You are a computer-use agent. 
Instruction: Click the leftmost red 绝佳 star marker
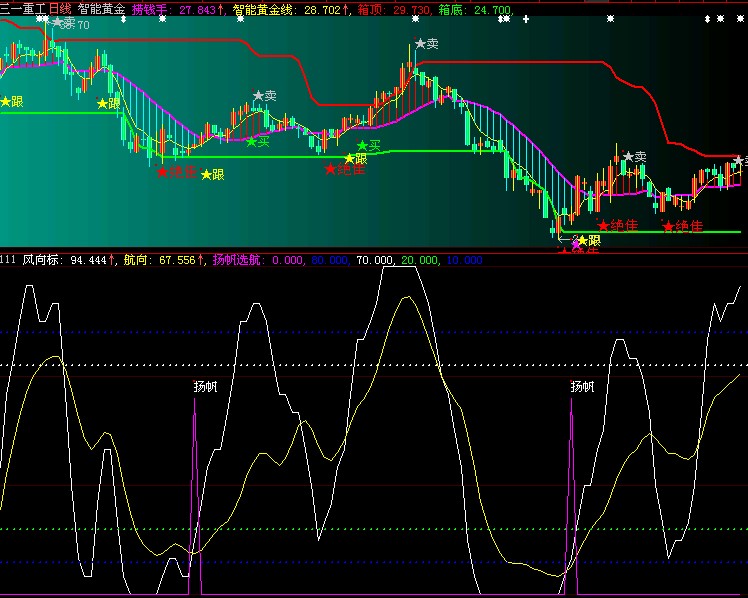(176, 172)
